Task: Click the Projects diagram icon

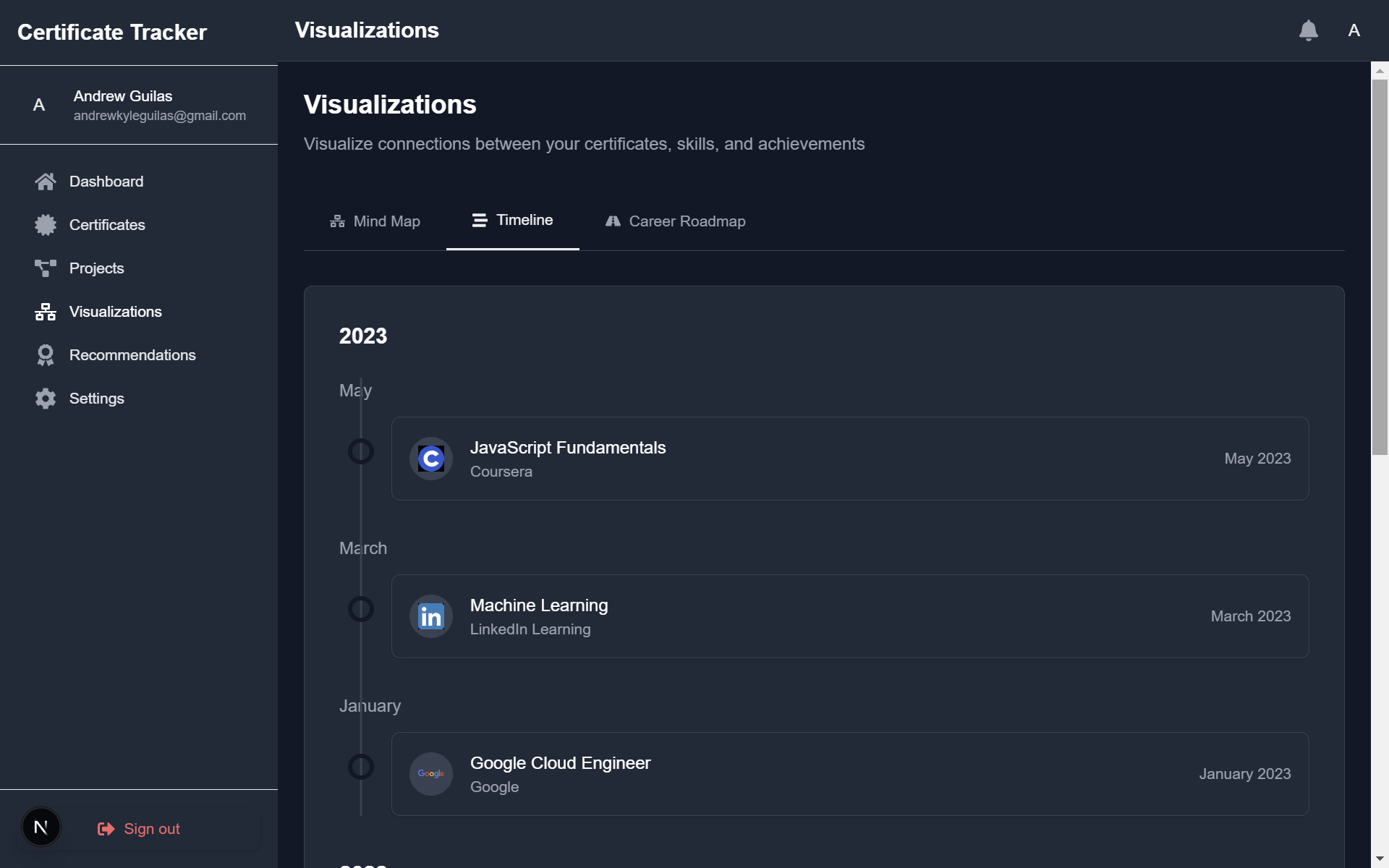Action: pyautogui.click(x=46, y=268)
